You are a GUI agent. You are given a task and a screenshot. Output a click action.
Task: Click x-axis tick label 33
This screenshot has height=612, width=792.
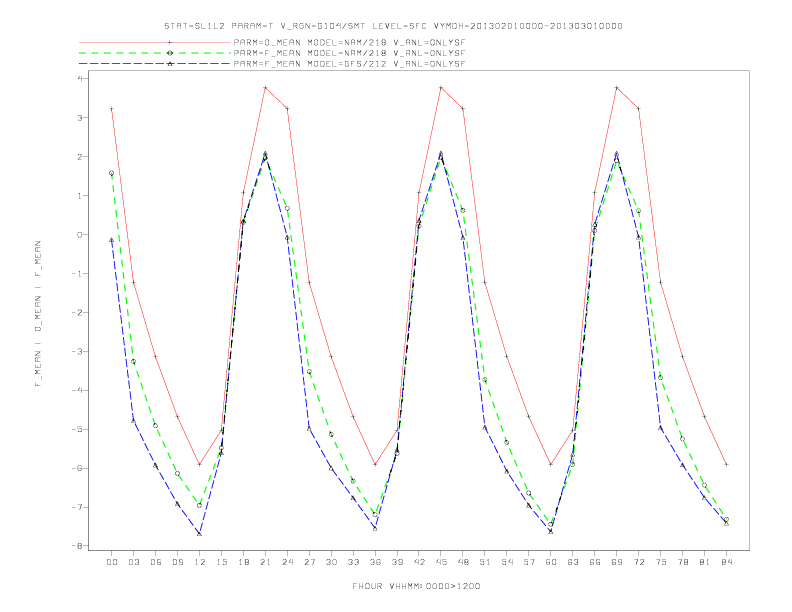point(353,562)
